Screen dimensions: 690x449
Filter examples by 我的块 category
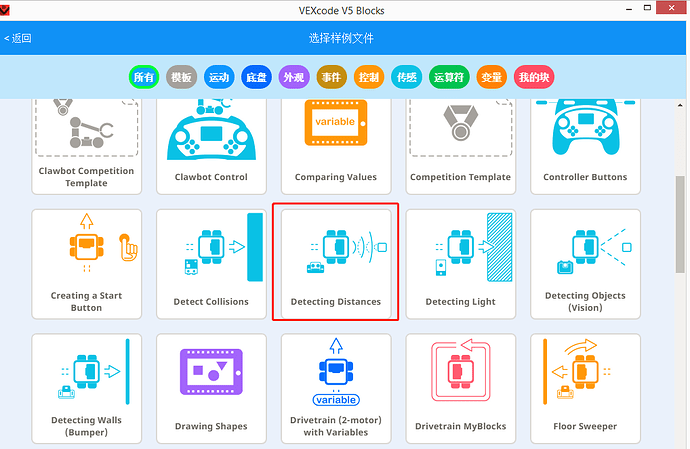[x=534, y=77]
